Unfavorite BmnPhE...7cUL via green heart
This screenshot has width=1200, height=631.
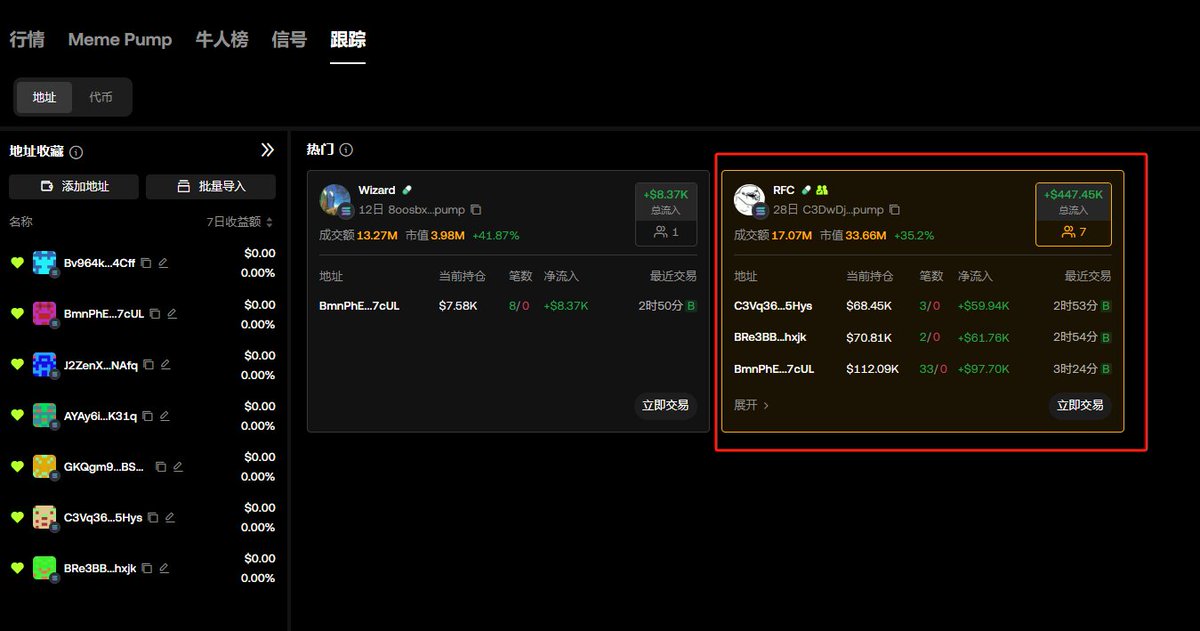(17, 314)
